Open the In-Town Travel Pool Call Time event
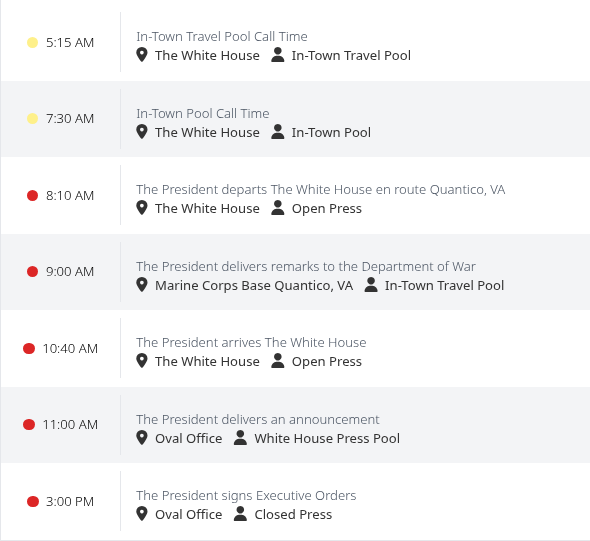Image resolution: width=590 pixels, height=541 pixels. pos(222,36)
